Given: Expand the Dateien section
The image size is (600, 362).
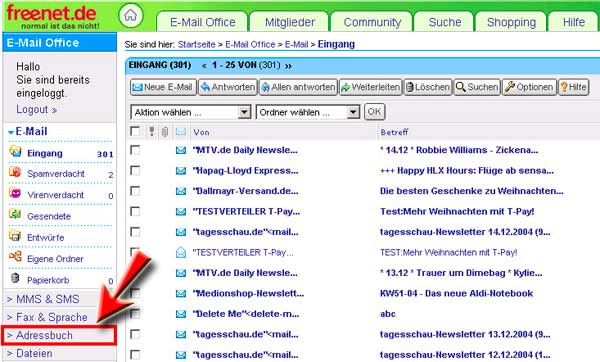Looking at the screenshot, I should pyautogui.click(x=30, y=353).
